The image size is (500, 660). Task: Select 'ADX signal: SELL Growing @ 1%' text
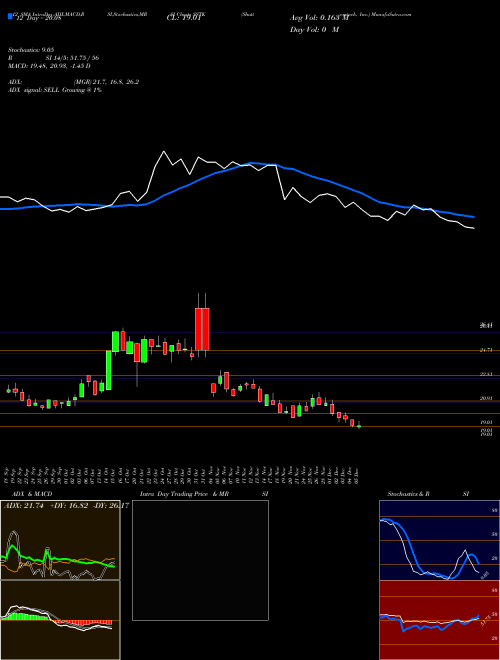(55, 90)
